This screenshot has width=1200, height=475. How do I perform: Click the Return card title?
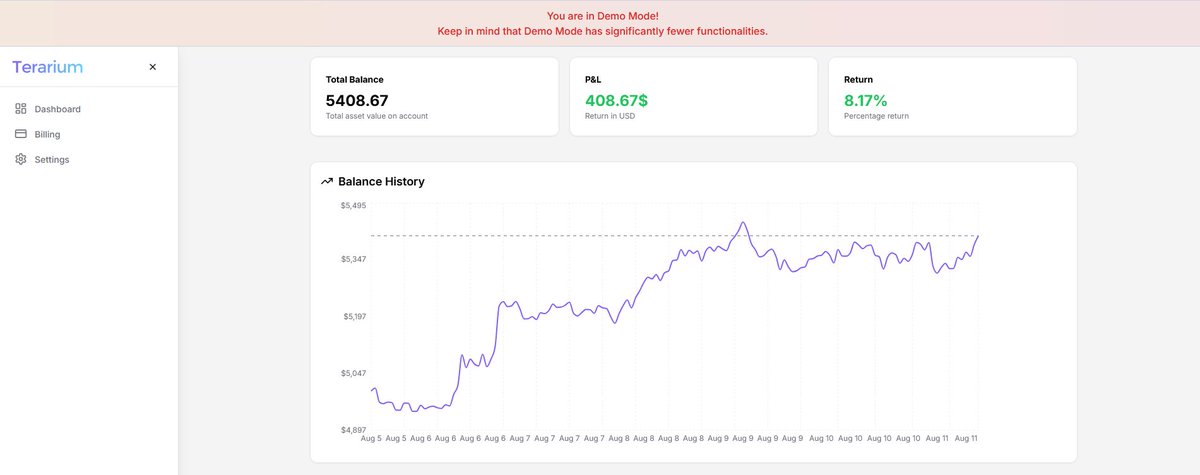[858, 79]
